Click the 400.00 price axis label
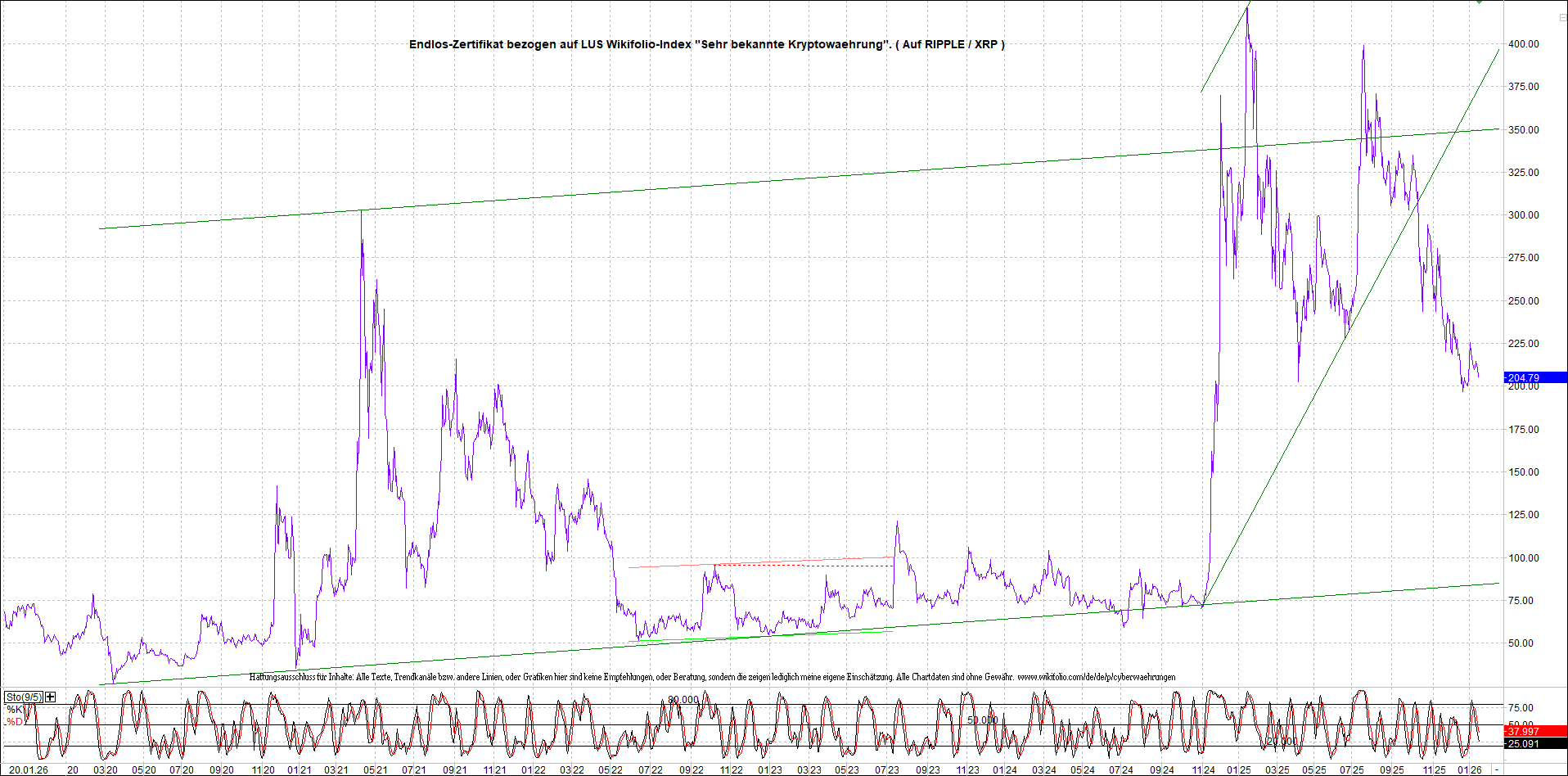 click(x=1523, y=44)
